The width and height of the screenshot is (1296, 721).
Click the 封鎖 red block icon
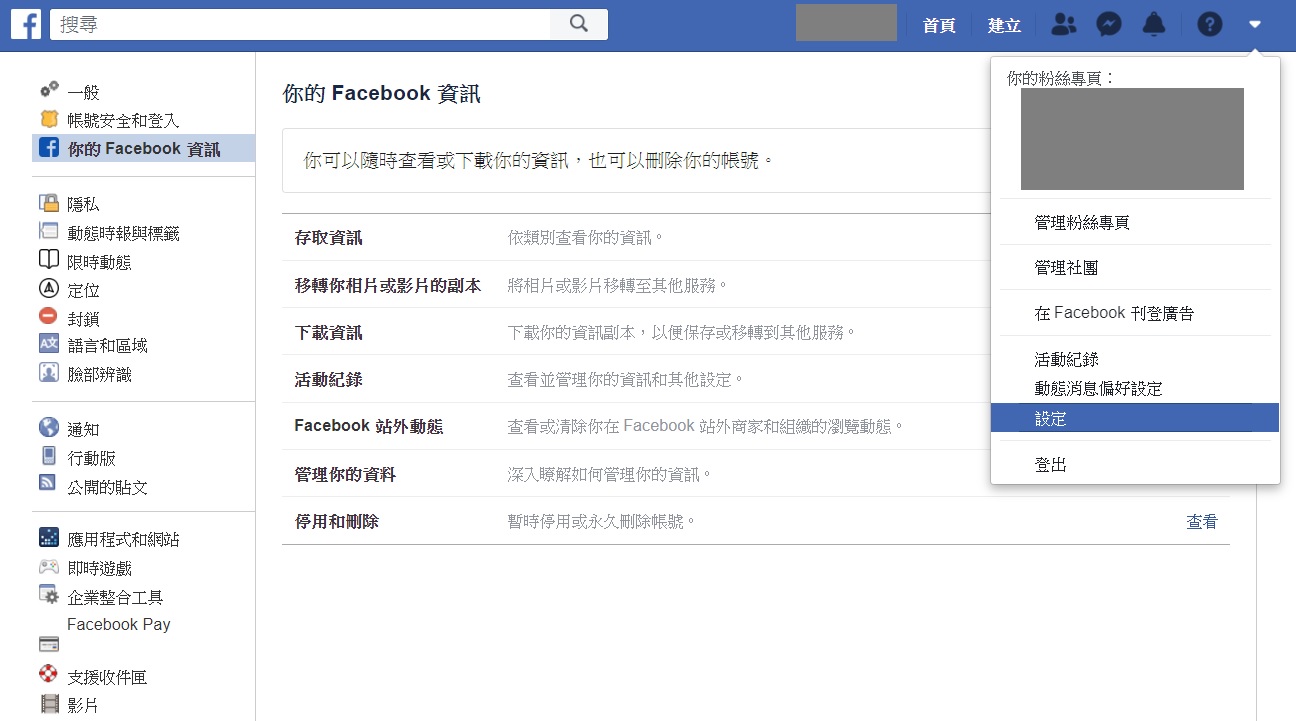point(49,317)
